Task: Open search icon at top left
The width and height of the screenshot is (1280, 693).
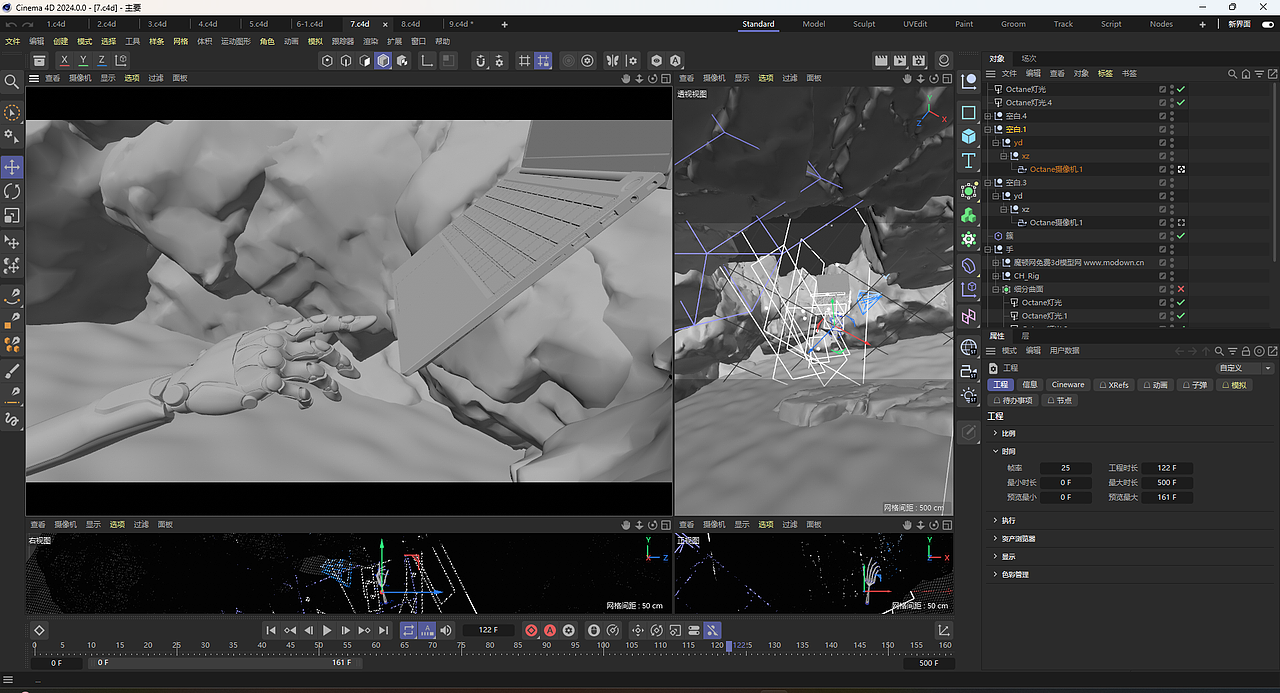Action: tap(12, 82)
